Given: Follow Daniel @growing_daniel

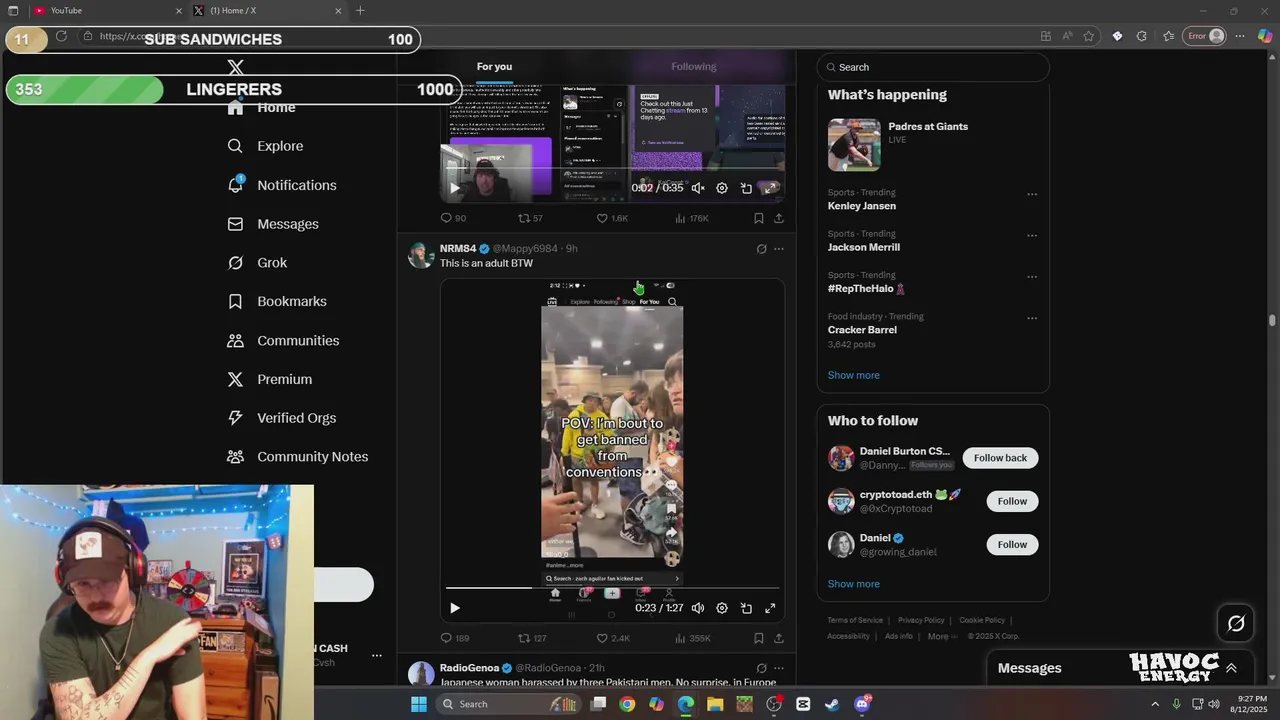Looking at the screenshot, I should coord(1012,545).
